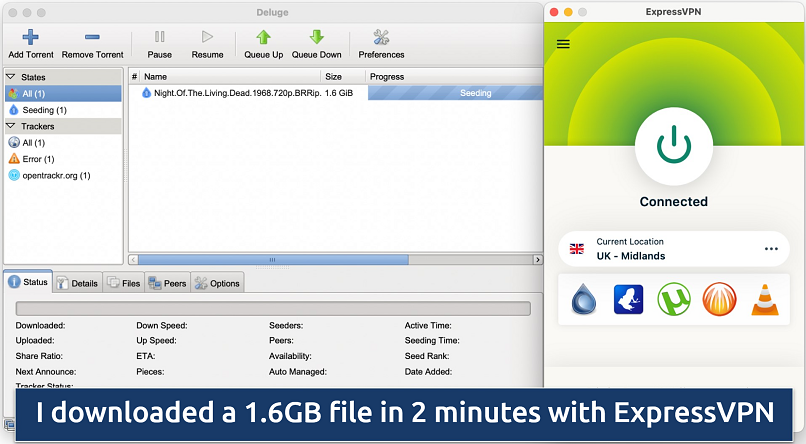Launch the blue frog app shortcut
Viewport: 806px width, 444px height.
(x=629, y=299)
